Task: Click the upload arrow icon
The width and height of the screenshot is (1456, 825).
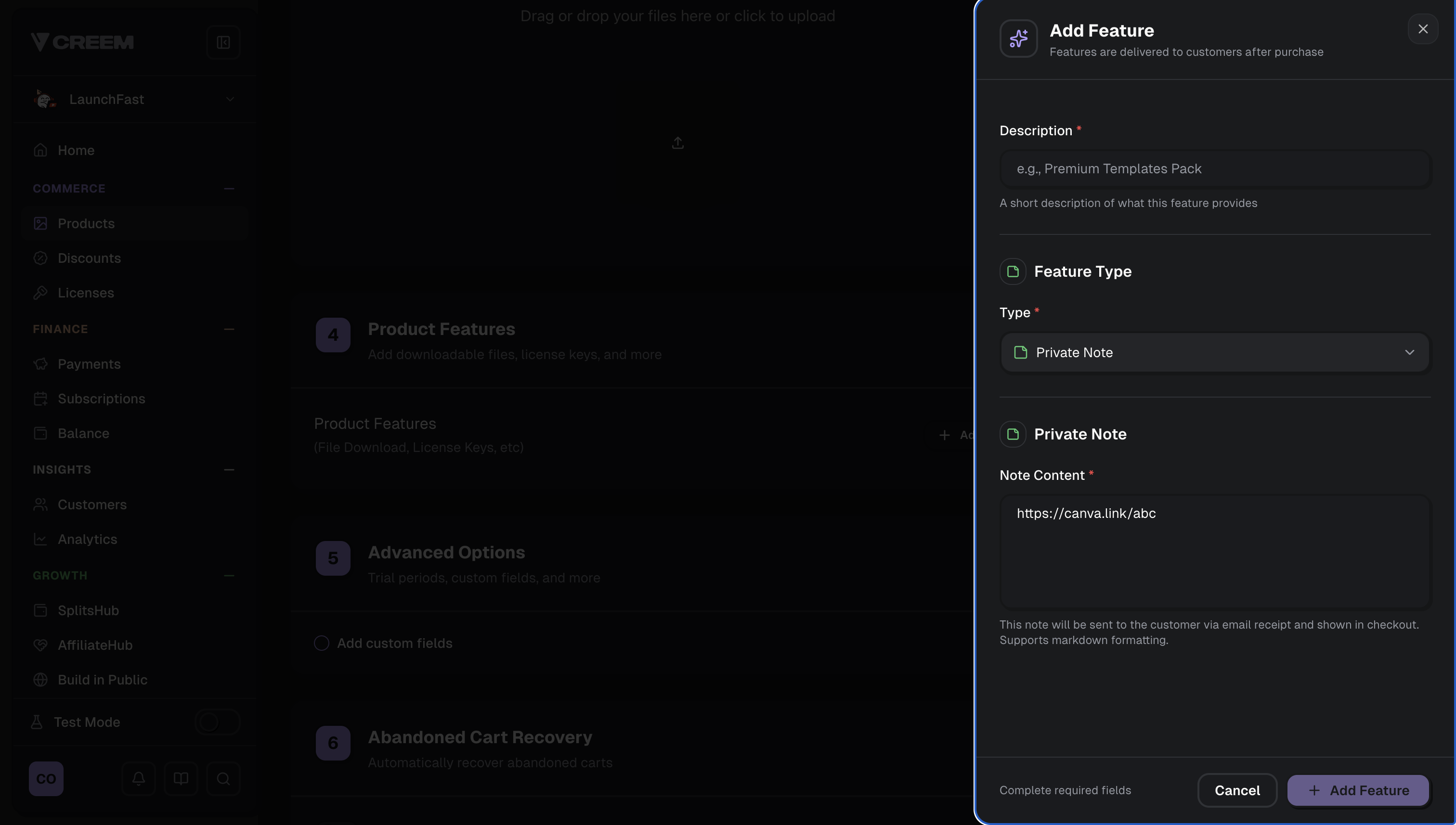Action: pyautogui.click(x=678, y=143)
